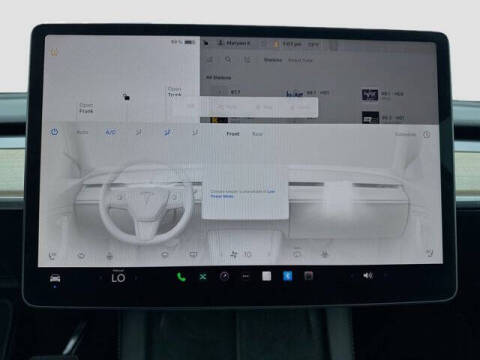480x360 pixels.
Task: Select the Front climate tab
Action: [x=233, y=134]
